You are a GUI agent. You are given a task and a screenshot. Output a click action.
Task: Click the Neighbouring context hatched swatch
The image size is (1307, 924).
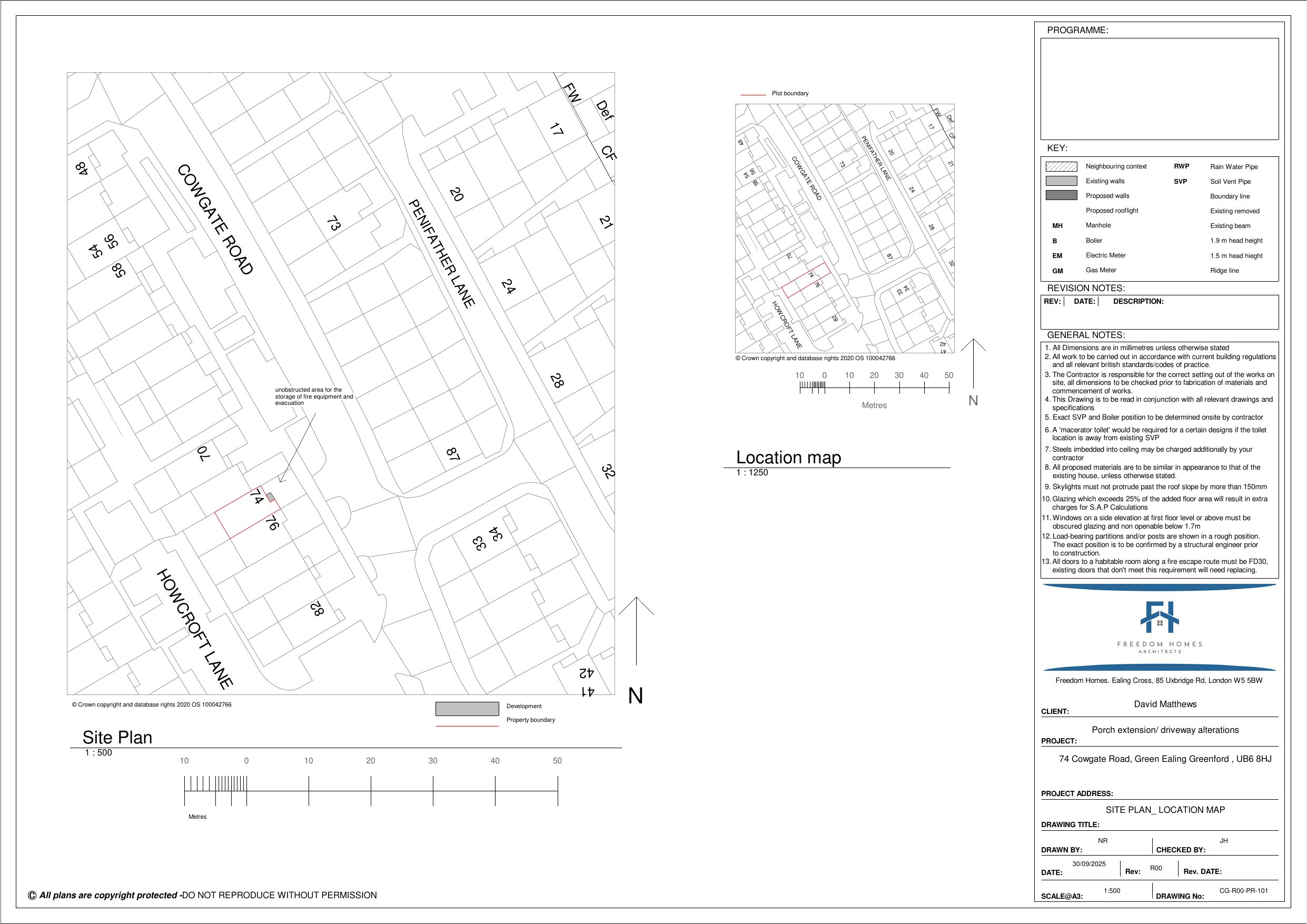(1061, 166)
